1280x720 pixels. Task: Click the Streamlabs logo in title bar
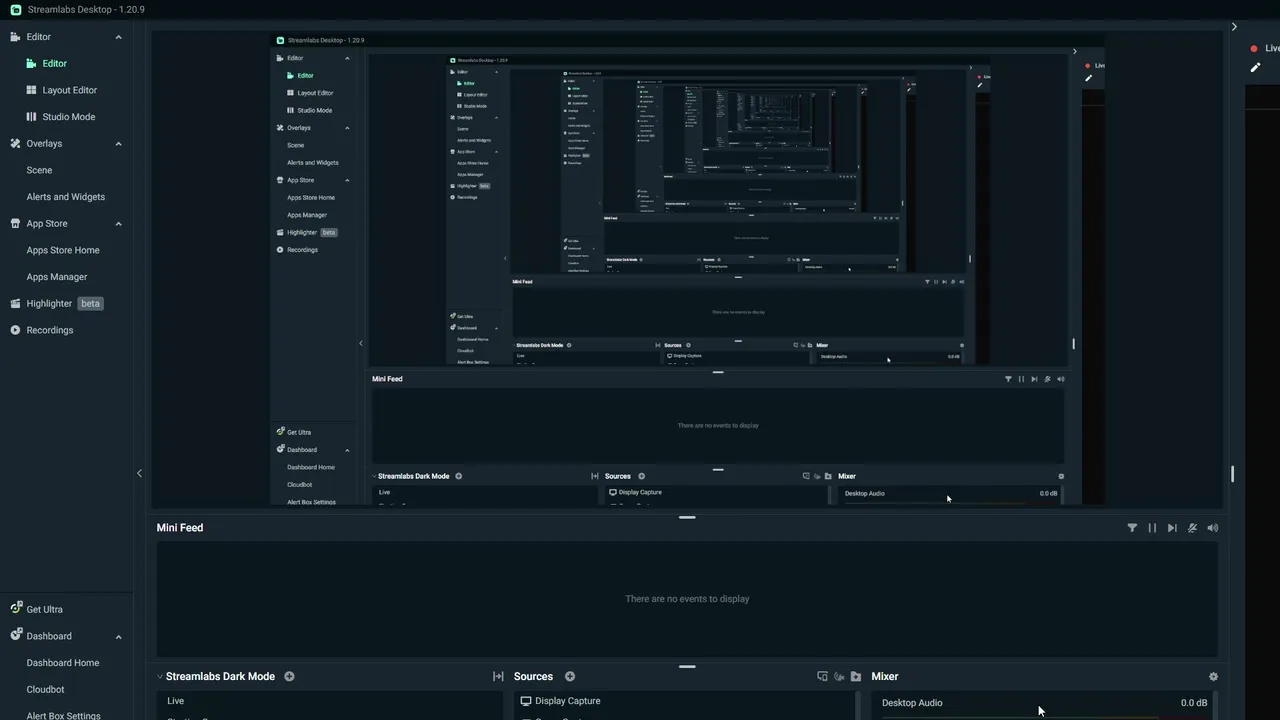tap(15, 9)
